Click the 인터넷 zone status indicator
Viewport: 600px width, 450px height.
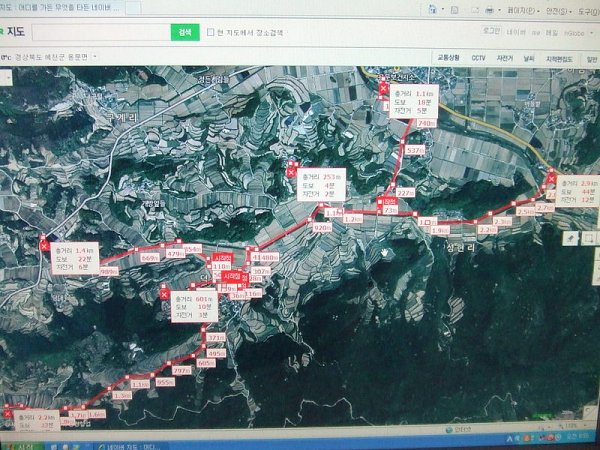coord(457,430)
